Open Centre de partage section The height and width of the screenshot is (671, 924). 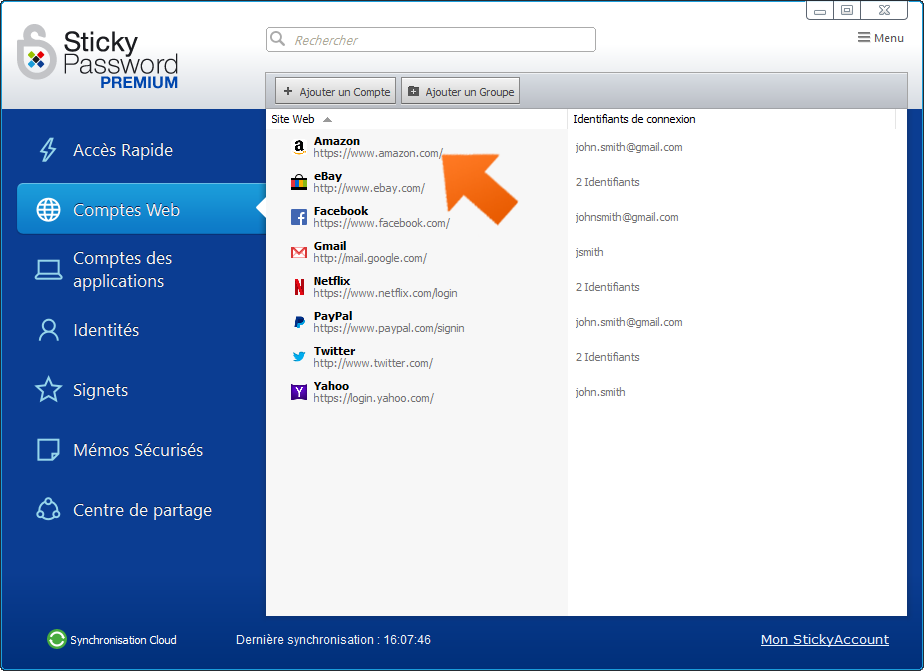tap(141, 510)
